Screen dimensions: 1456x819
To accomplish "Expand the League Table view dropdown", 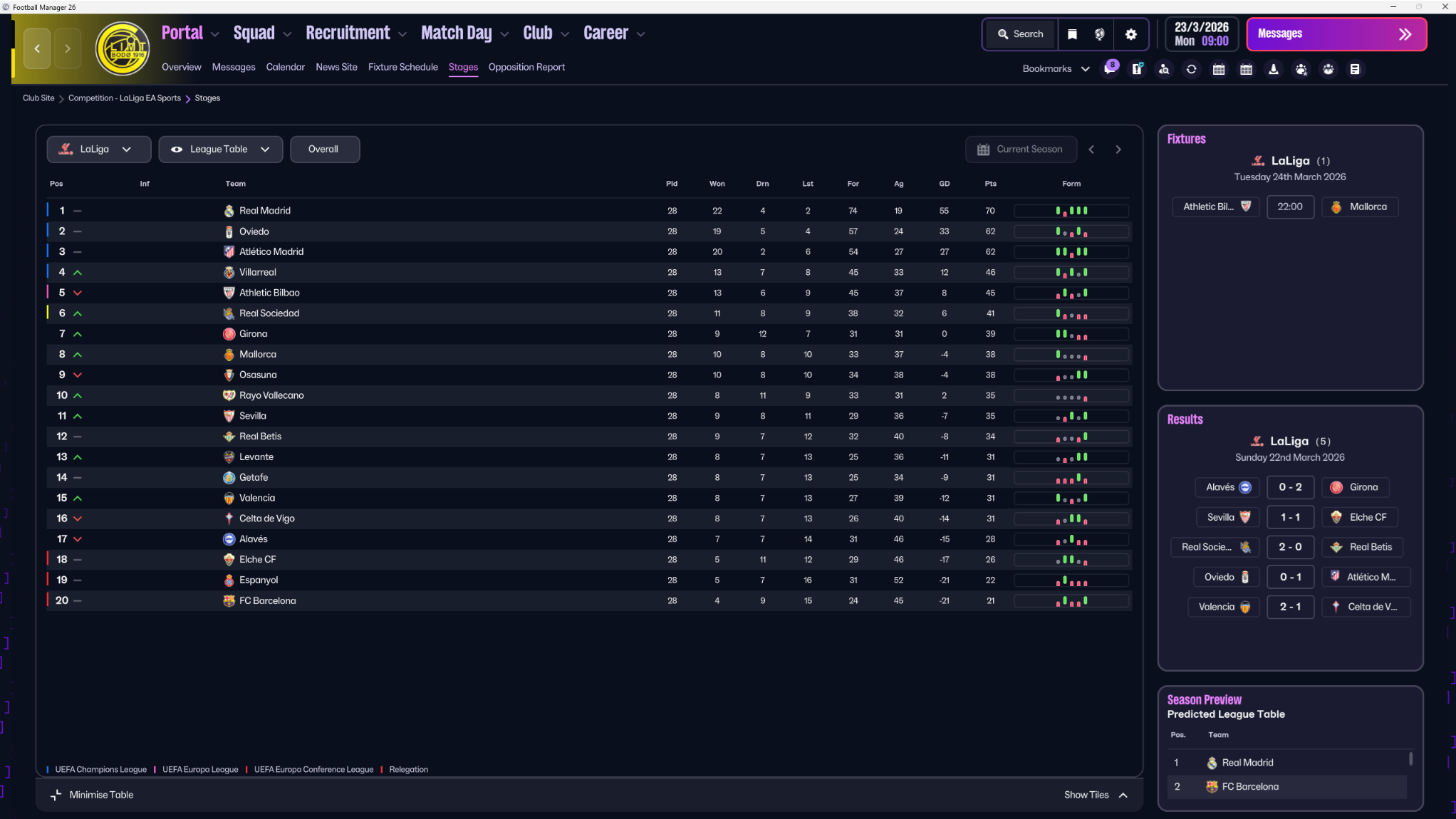I will (220, 149).
